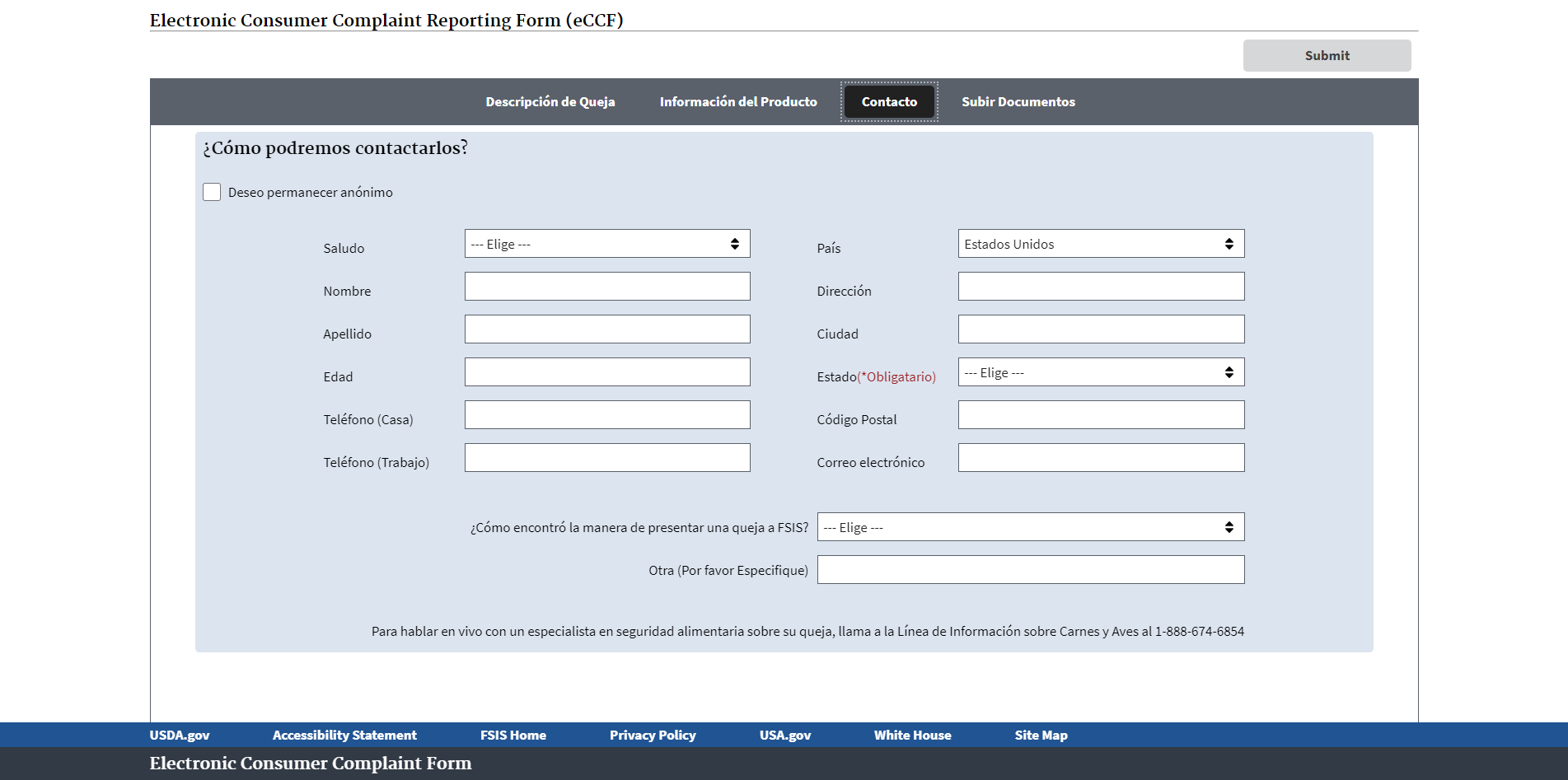Focus the Apellido input box
This screenshot has width=1568, height=780.
(x=606, y=329)
